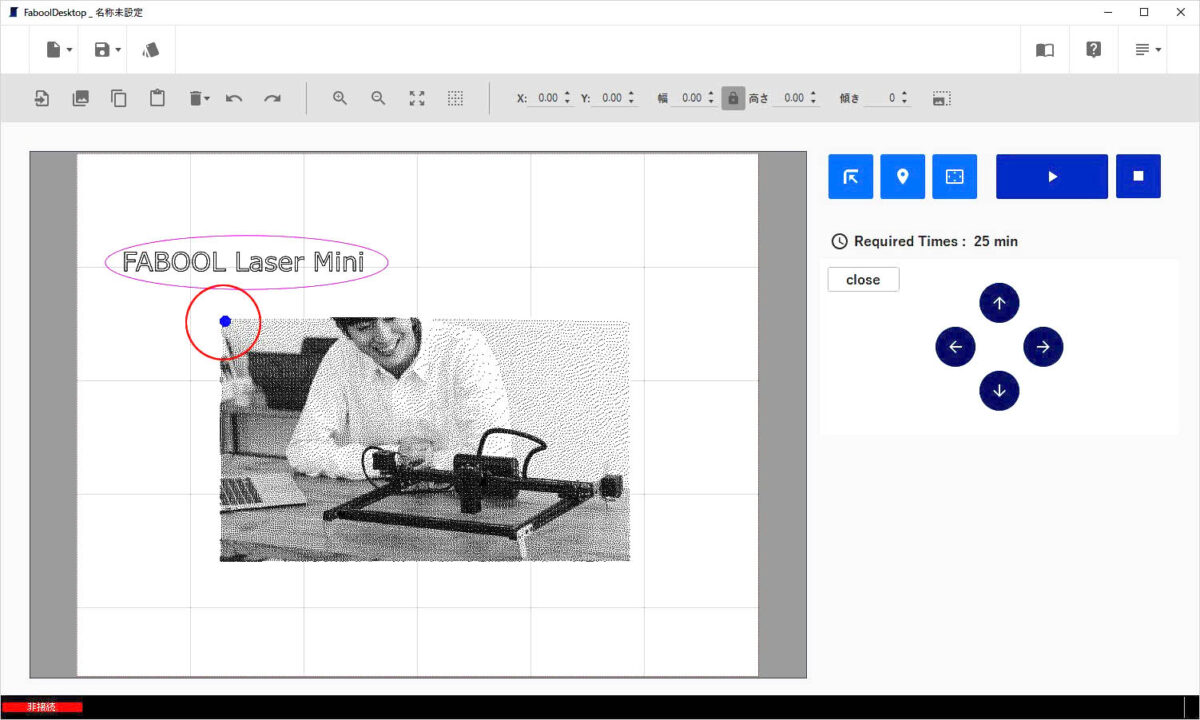This screenshot has height=720, width=1200.
Task: Click the red 非接続 connection status
Action: (x=42, y=707)
